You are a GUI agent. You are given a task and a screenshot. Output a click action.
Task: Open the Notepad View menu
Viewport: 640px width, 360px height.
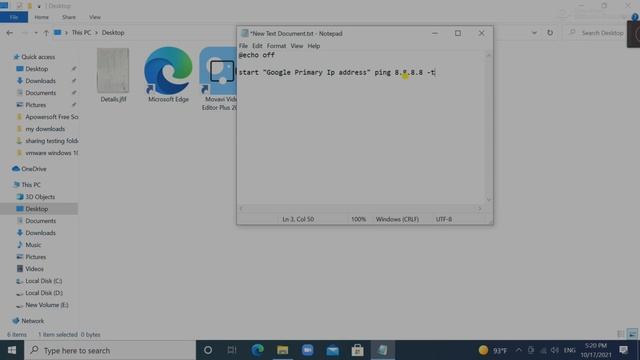(297, 46)
